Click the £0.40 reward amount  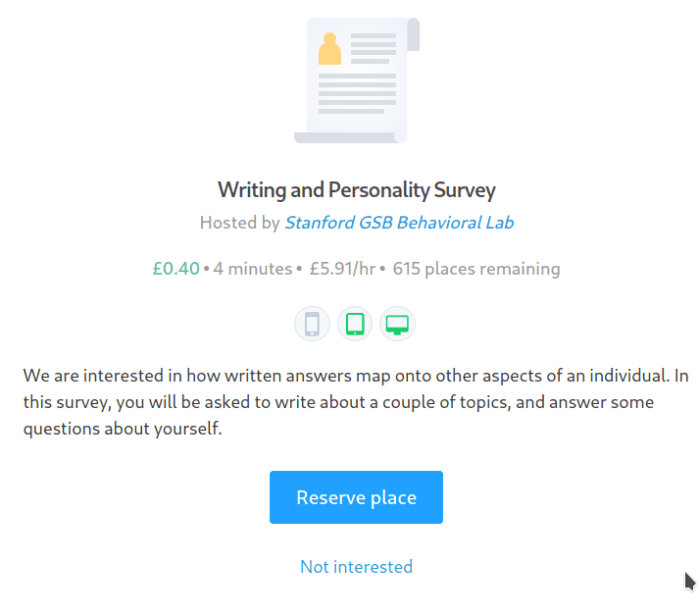click(x=176, y=269)
